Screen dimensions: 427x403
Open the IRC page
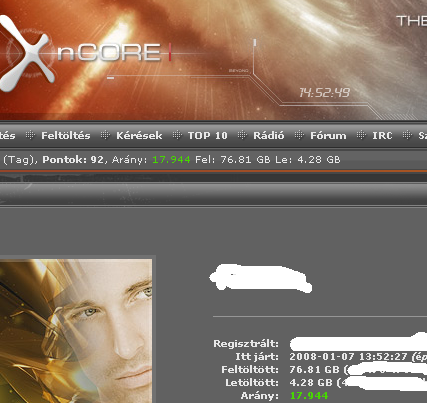tap(382, 136)
